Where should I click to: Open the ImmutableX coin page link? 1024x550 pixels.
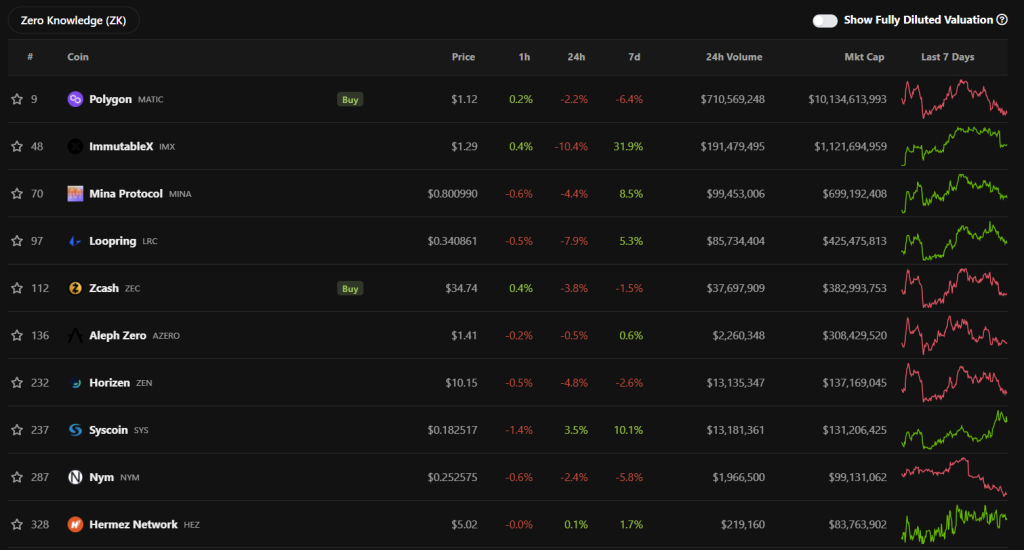pos(121,146)
